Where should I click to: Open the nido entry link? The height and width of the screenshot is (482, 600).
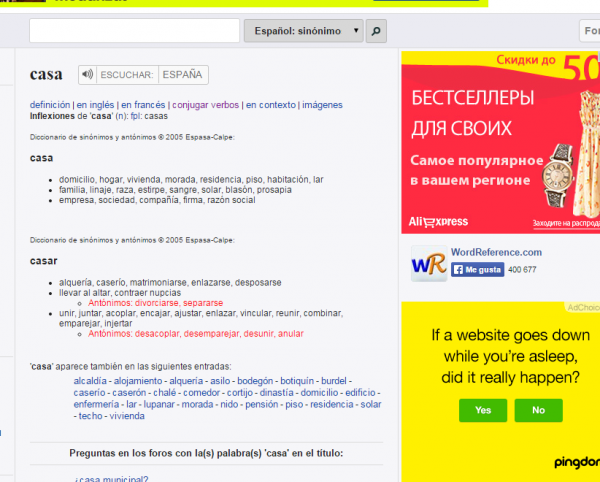229,404
